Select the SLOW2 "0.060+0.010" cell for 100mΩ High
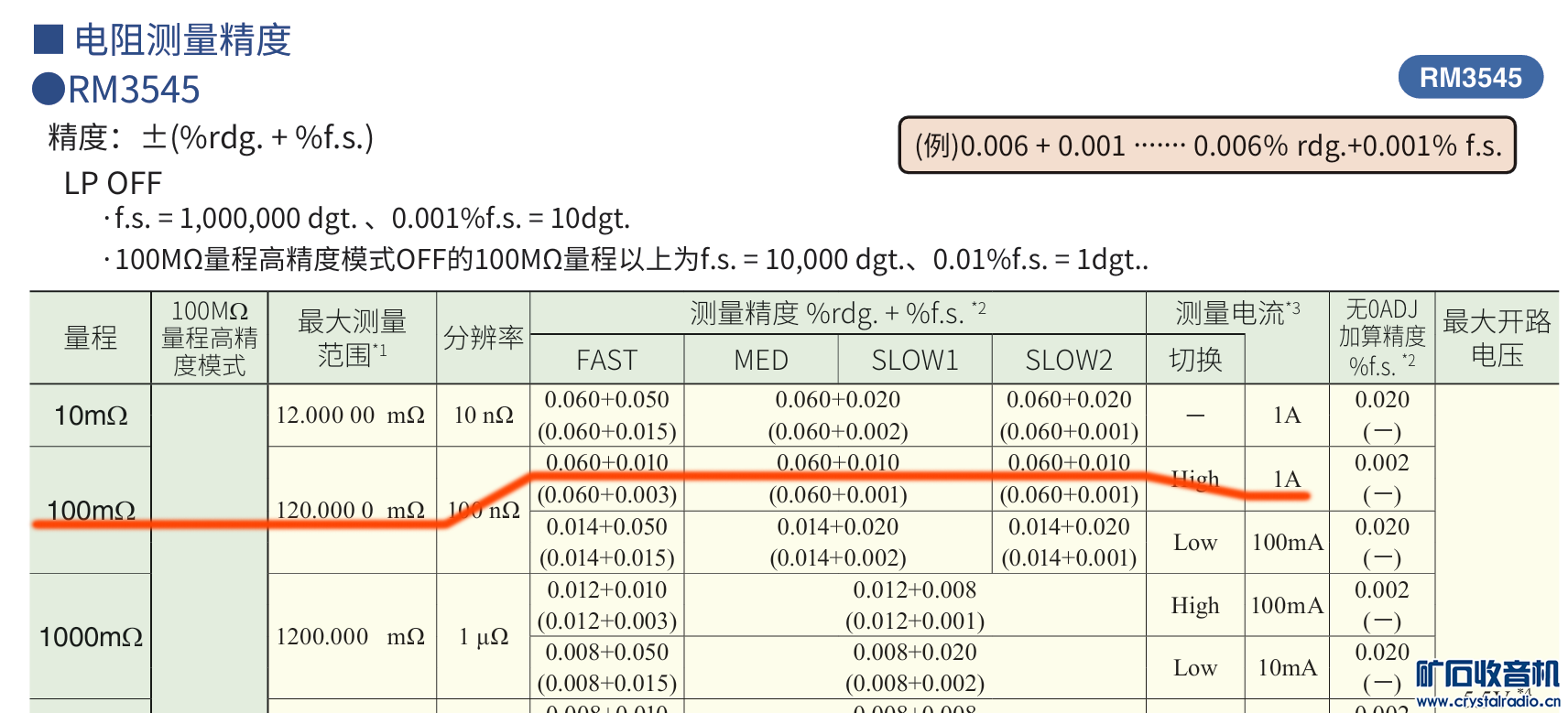The image size is (1568, 713). (x=1069, y=479)
